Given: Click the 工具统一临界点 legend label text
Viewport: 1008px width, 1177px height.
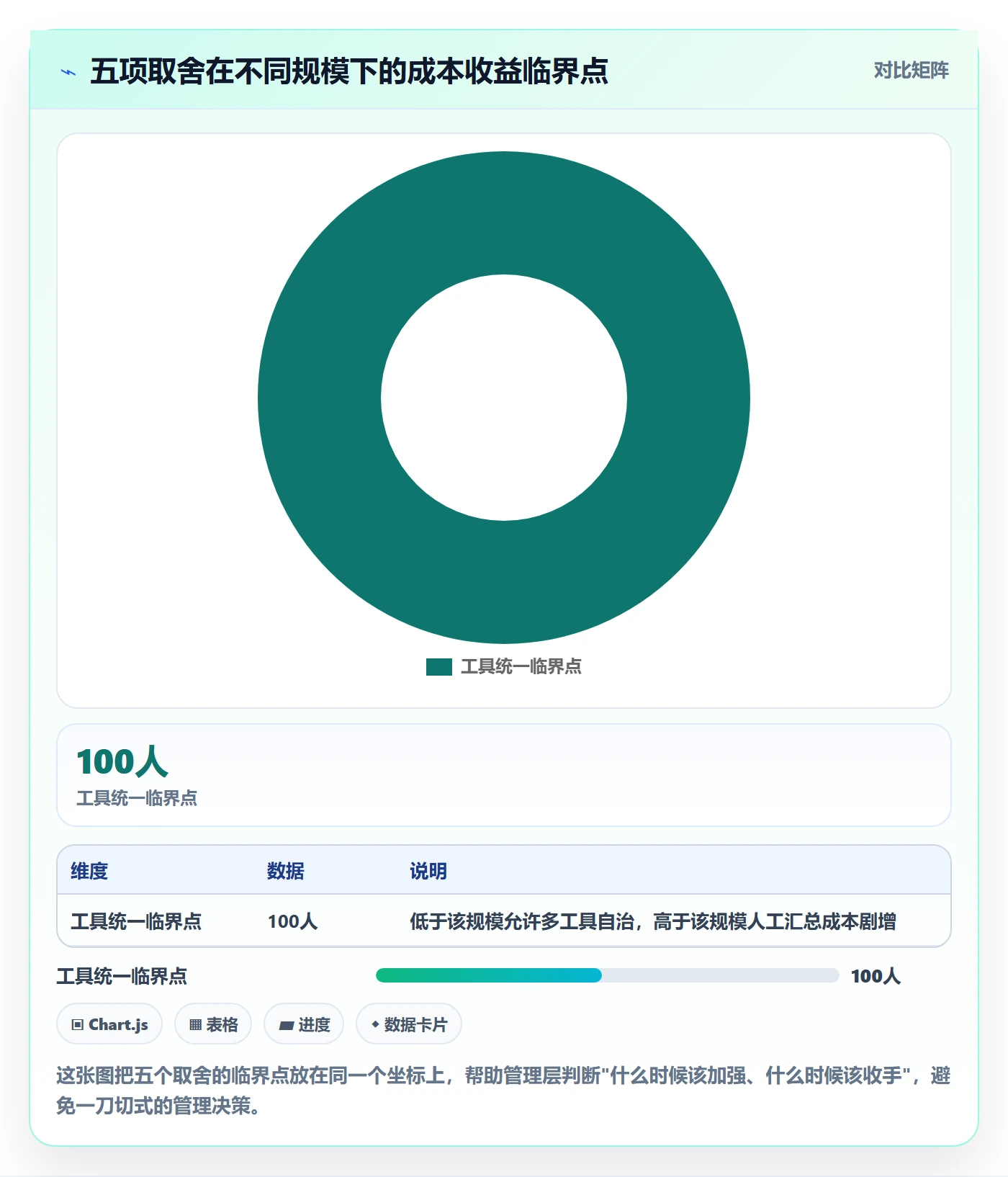Looking at the screenshot, I should [x=521, y=667].
